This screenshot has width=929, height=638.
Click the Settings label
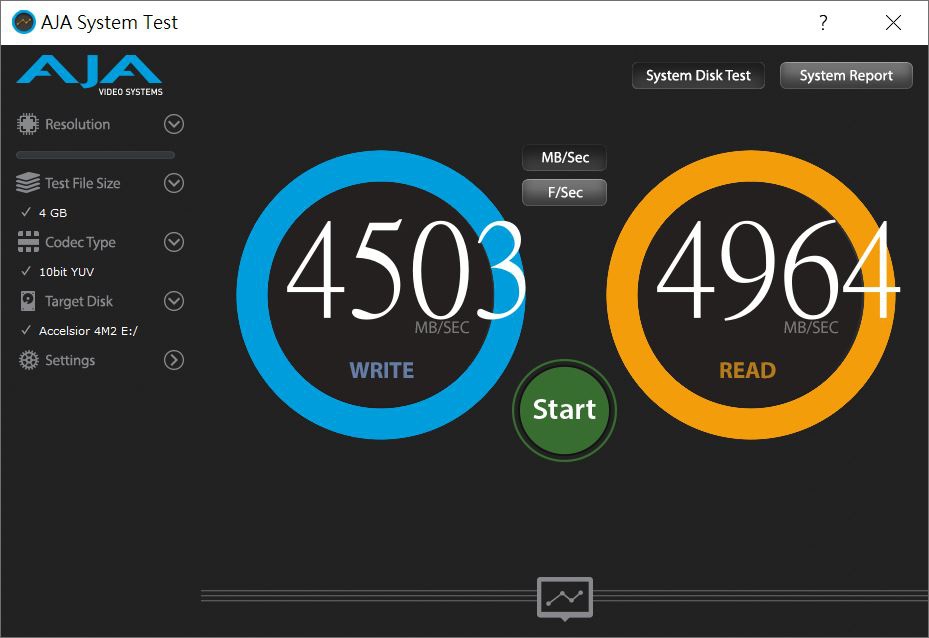(x=70, y=360)
